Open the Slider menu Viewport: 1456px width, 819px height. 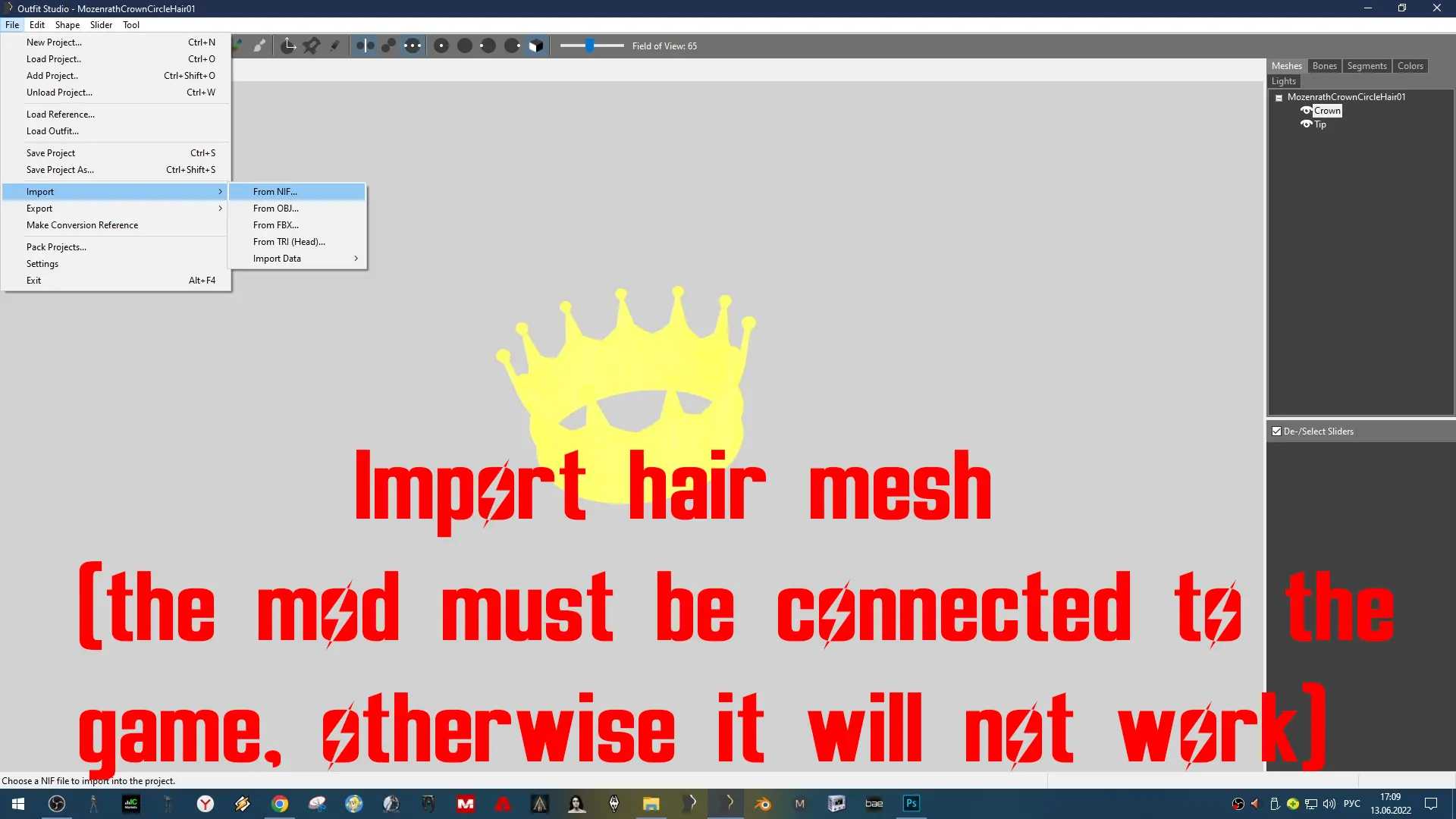click(x=101, y=25)
